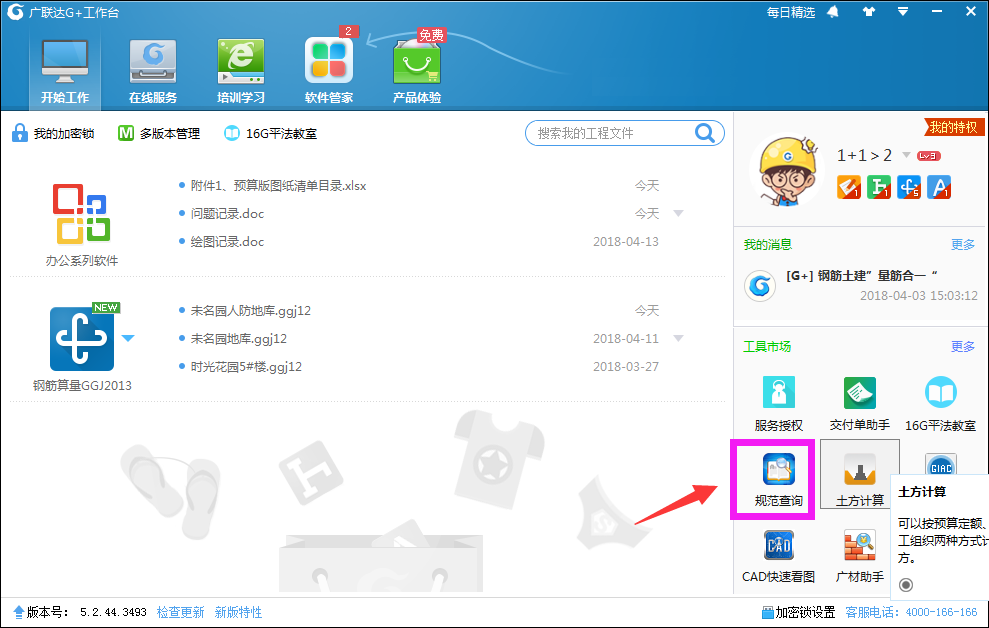Open the dropdown arrow beside GGJ2013 icon
This screenshot has height=628, width=989.
128,339
